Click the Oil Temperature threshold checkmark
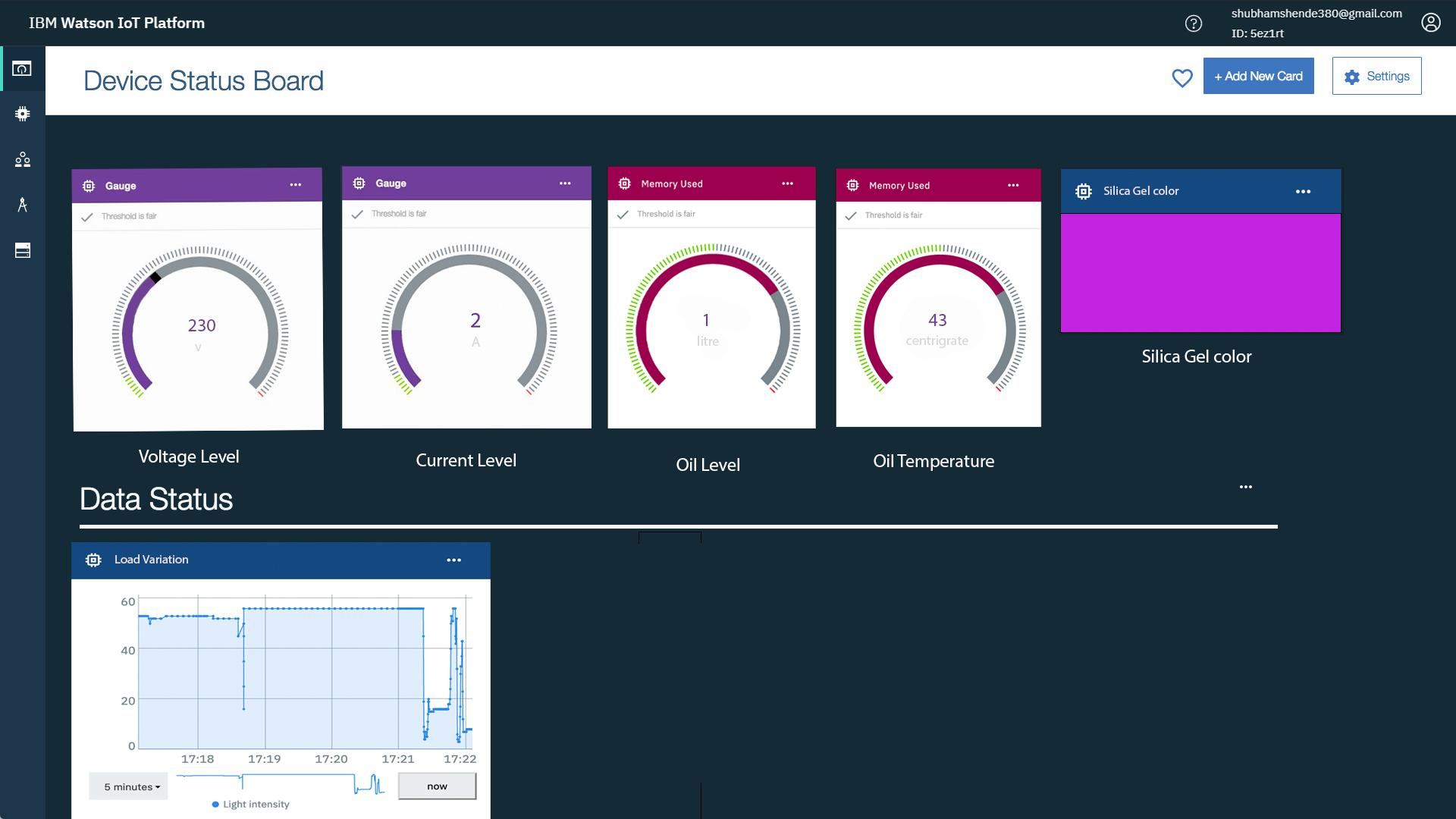 click(851, 216)
